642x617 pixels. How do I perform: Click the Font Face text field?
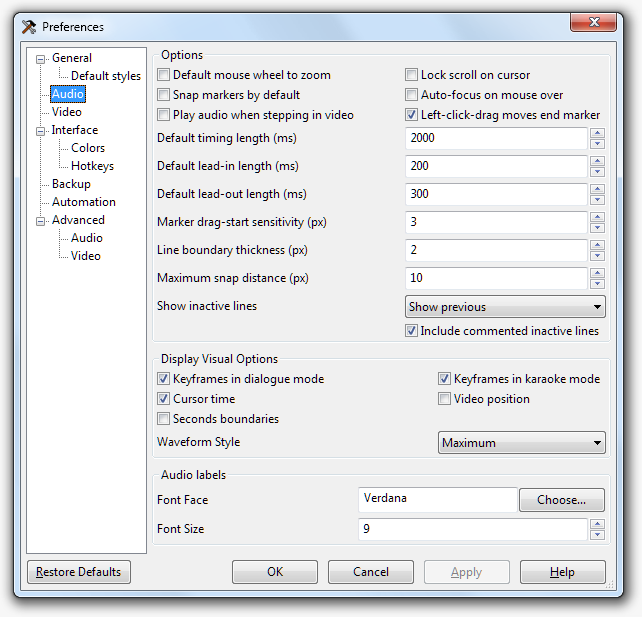(437, 499)
